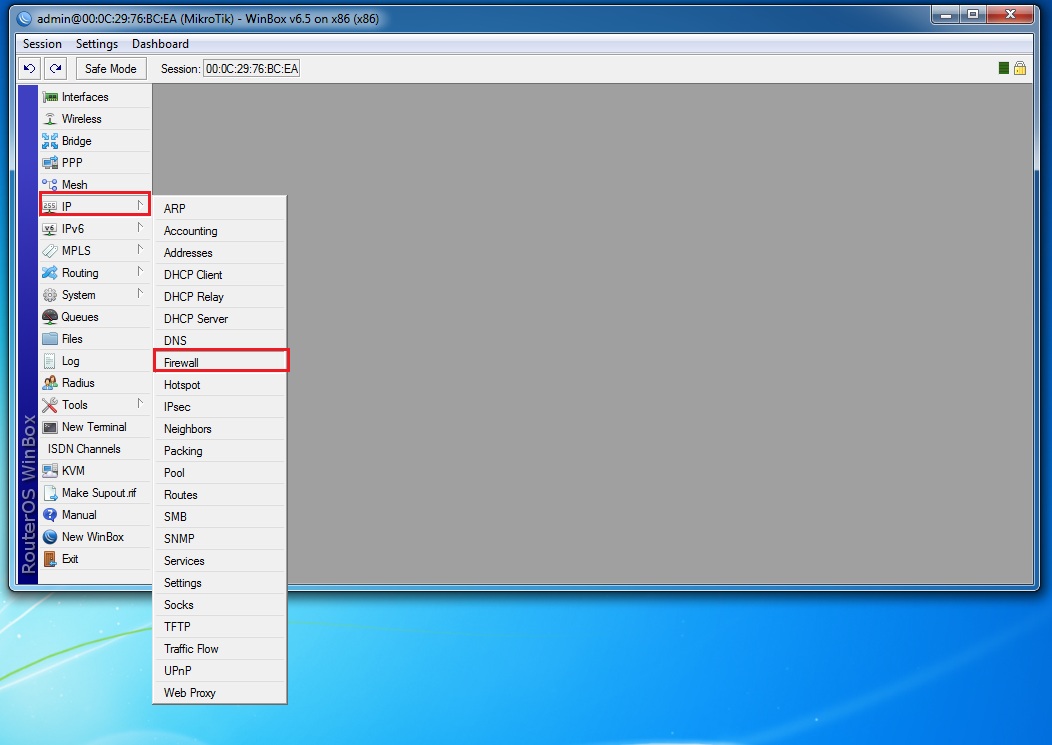The width and height of the screenshot is (1052, 745).
Task: Open the Dashboard menu
Action: (x=160, y=44)
